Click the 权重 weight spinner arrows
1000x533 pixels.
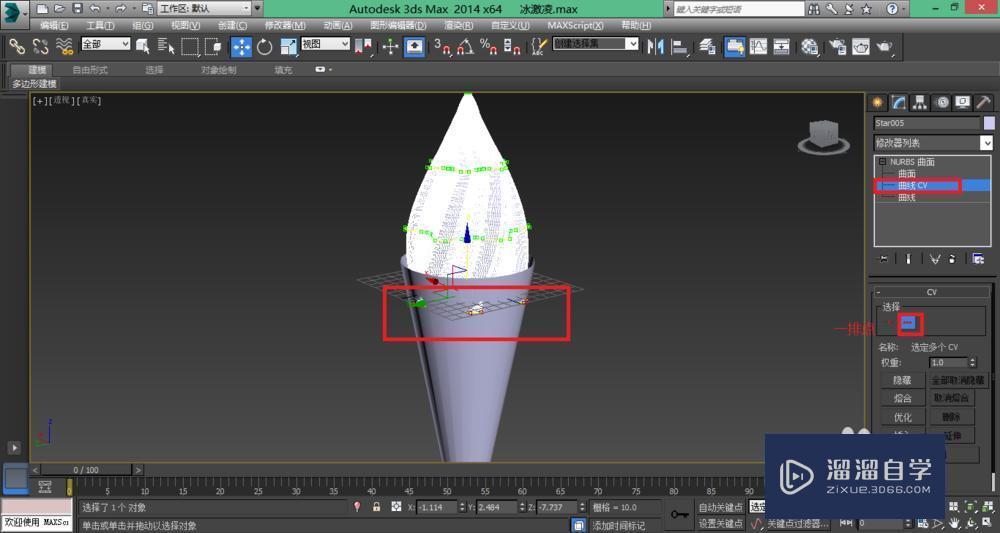(973, 362)
